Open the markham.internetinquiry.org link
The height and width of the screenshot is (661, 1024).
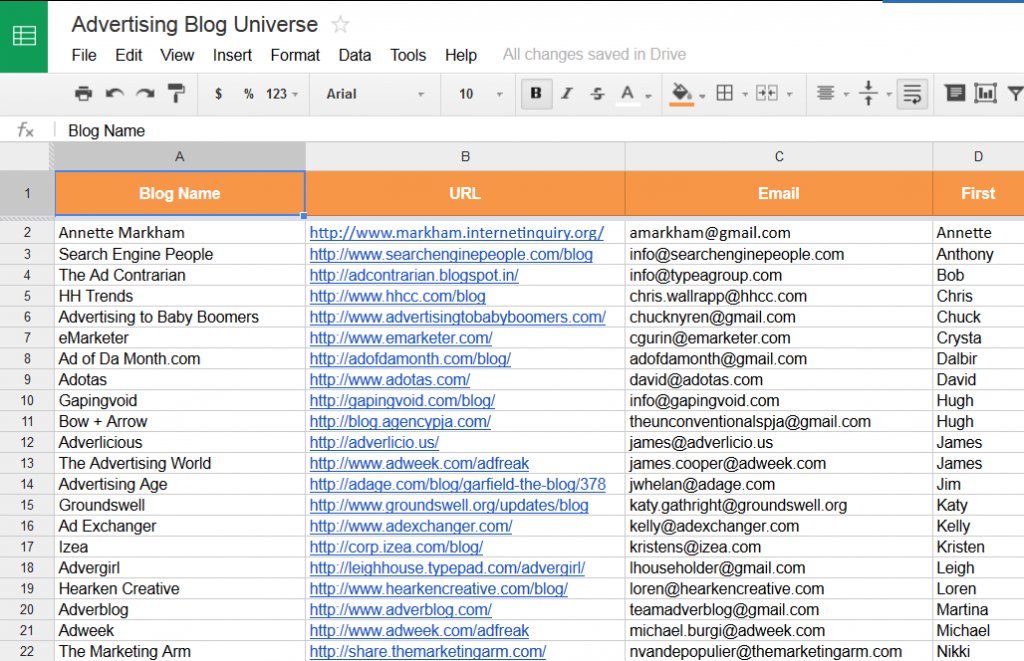(x=456, y=233)
